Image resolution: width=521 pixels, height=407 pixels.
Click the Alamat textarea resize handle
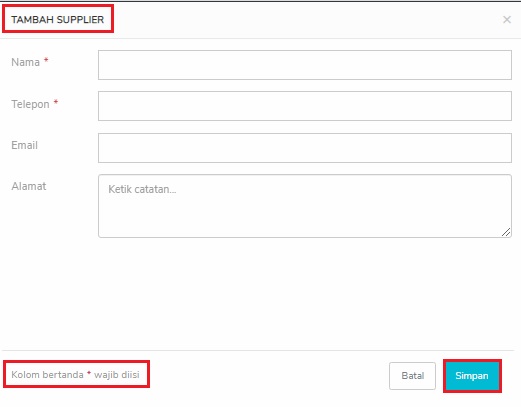tap(506, 232)
